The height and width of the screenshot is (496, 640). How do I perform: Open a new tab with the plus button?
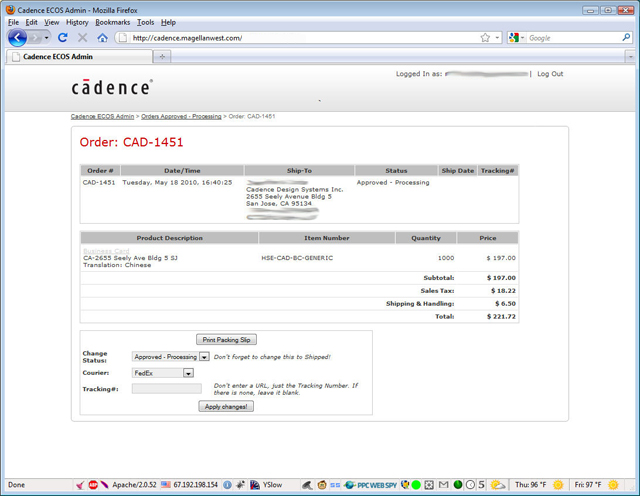pos(162,57)
